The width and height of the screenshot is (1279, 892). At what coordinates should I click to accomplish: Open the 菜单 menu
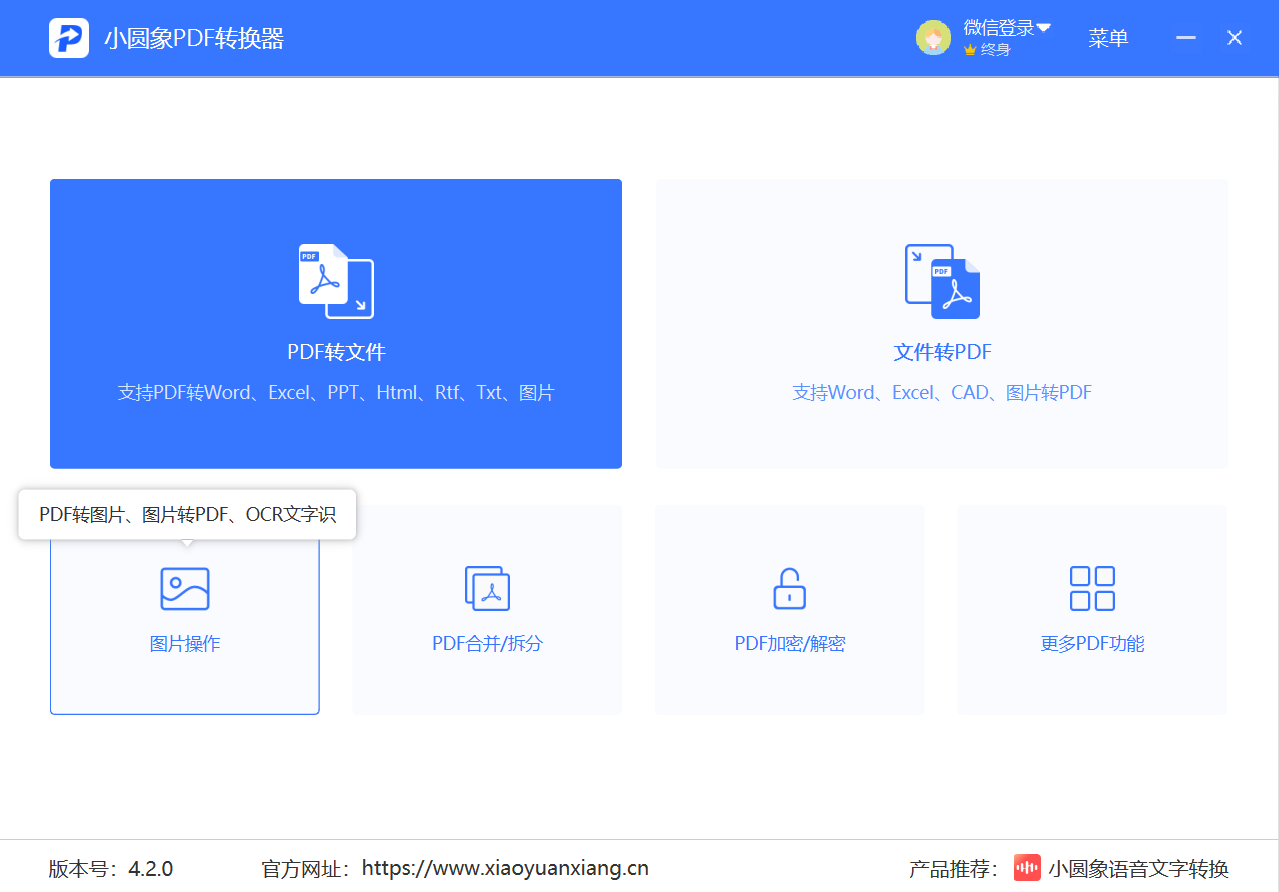(1108, 38)
